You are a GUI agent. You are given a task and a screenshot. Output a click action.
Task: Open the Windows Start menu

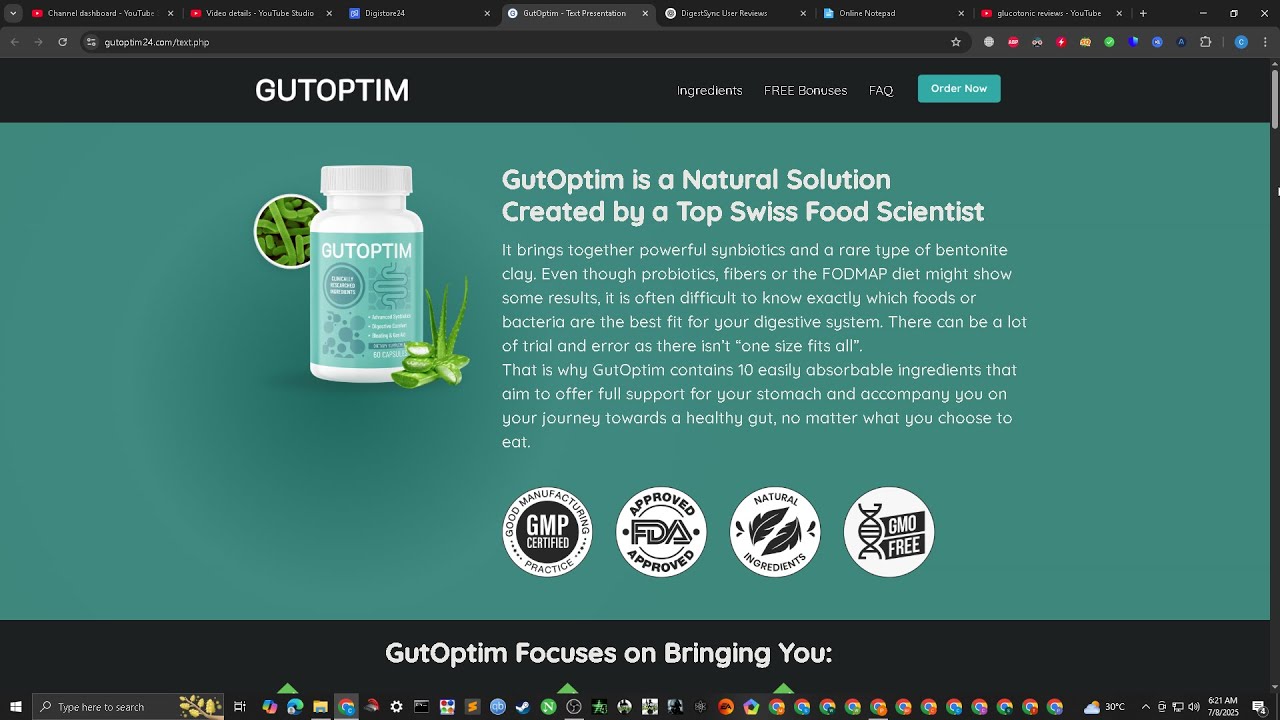tap(15, 707)
